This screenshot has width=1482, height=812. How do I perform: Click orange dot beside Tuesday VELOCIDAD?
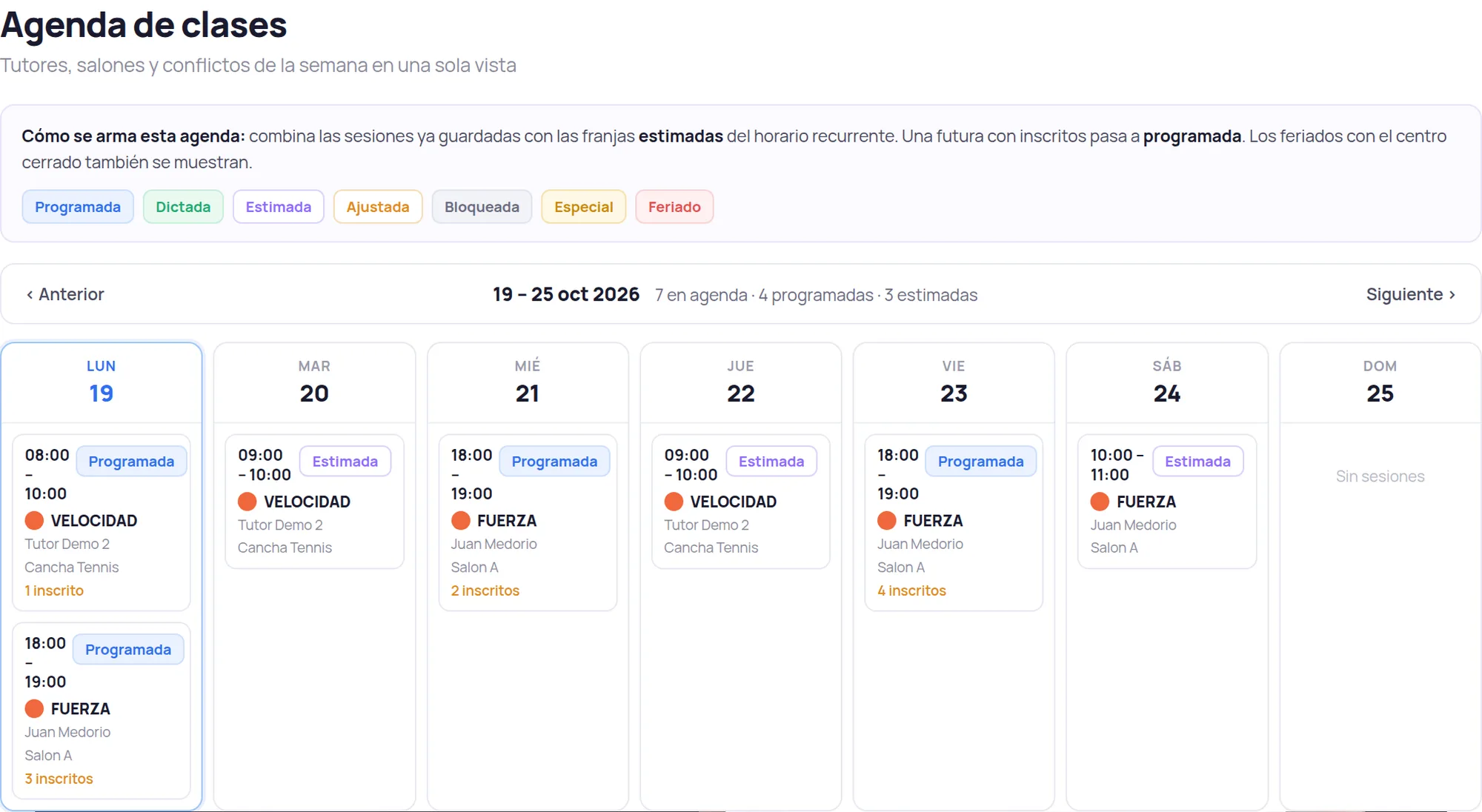pyautogui.click(x=247, y=502)
